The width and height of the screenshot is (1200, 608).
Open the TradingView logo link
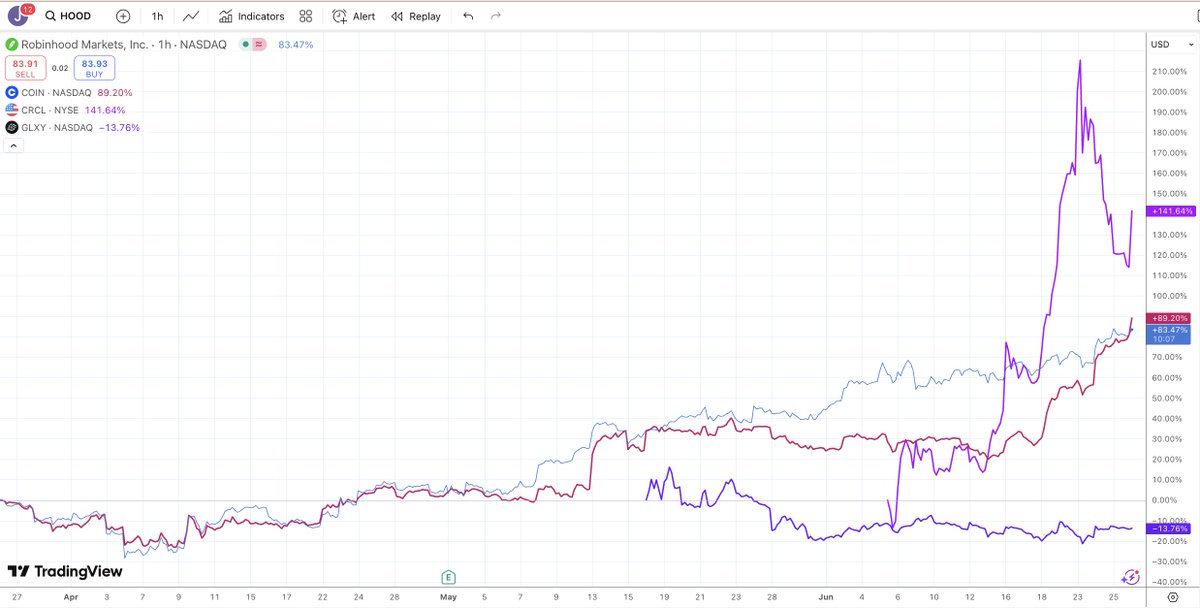click(65, 571)
